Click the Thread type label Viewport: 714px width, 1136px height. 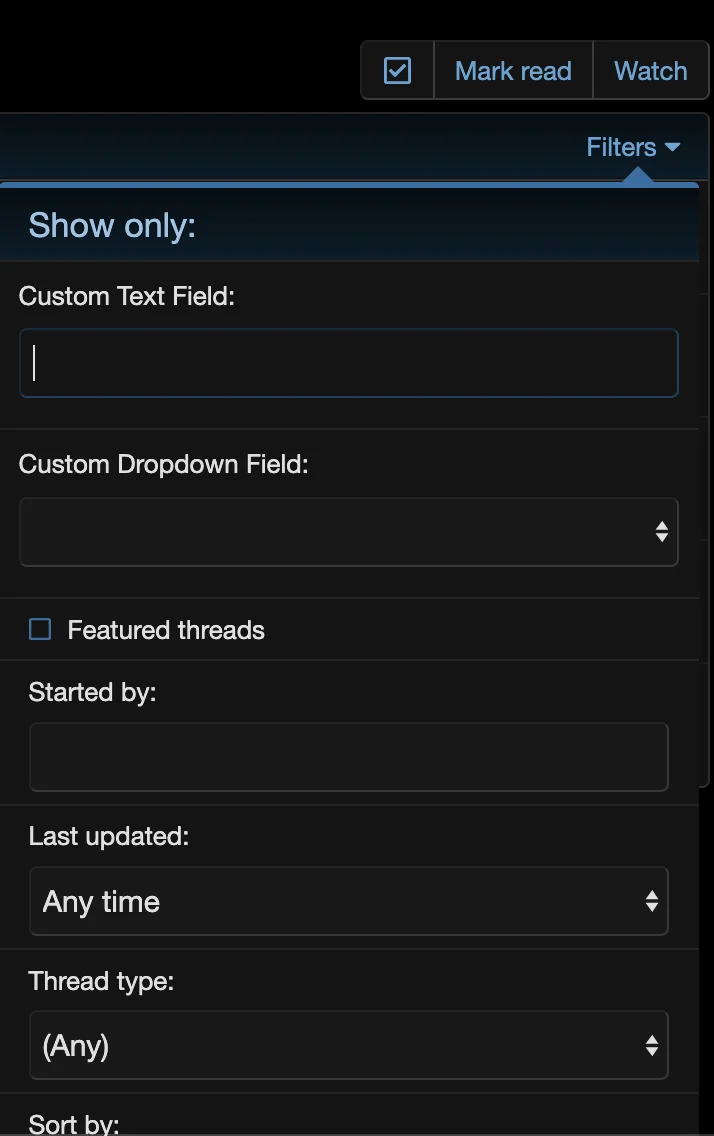coord(101,981)
